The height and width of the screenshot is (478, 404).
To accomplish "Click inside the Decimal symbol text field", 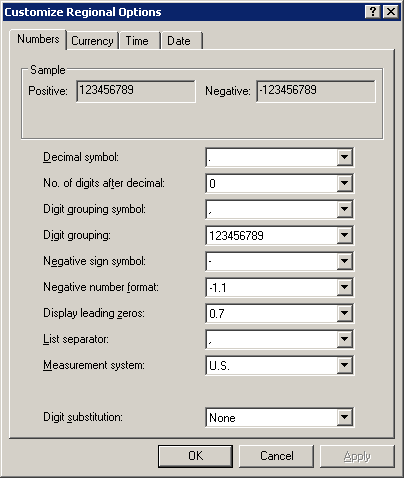I will click(x=272, y=157).
